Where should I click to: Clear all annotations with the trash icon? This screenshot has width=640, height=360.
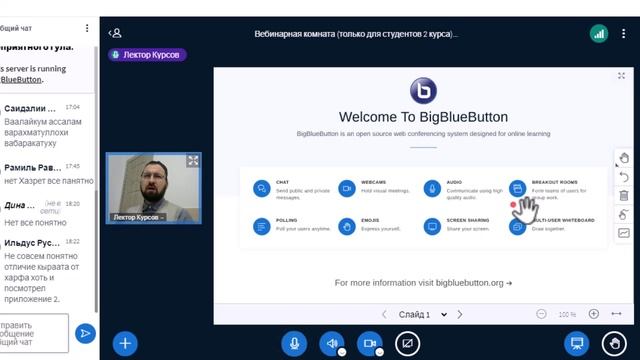tap(624, 196)
